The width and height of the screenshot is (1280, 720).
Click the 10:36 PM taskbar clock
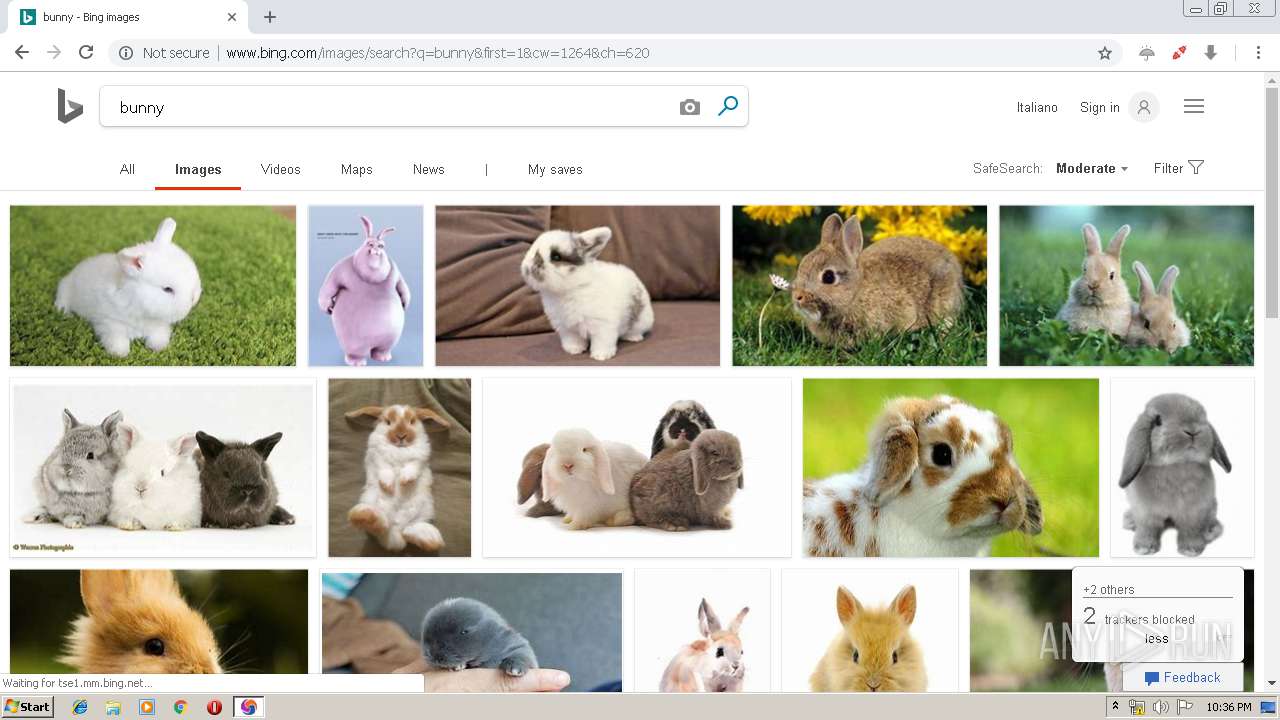click(x=1229, y=707)
